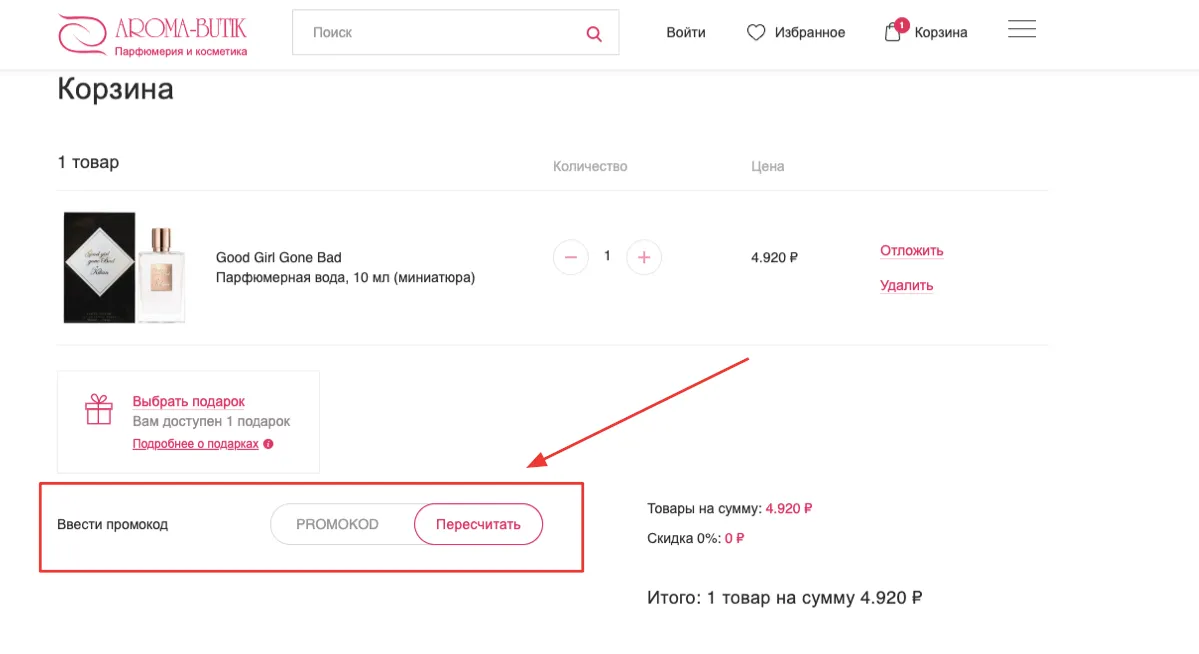Click the Войти login link
1199x654 pixels.
pos(686,32)
